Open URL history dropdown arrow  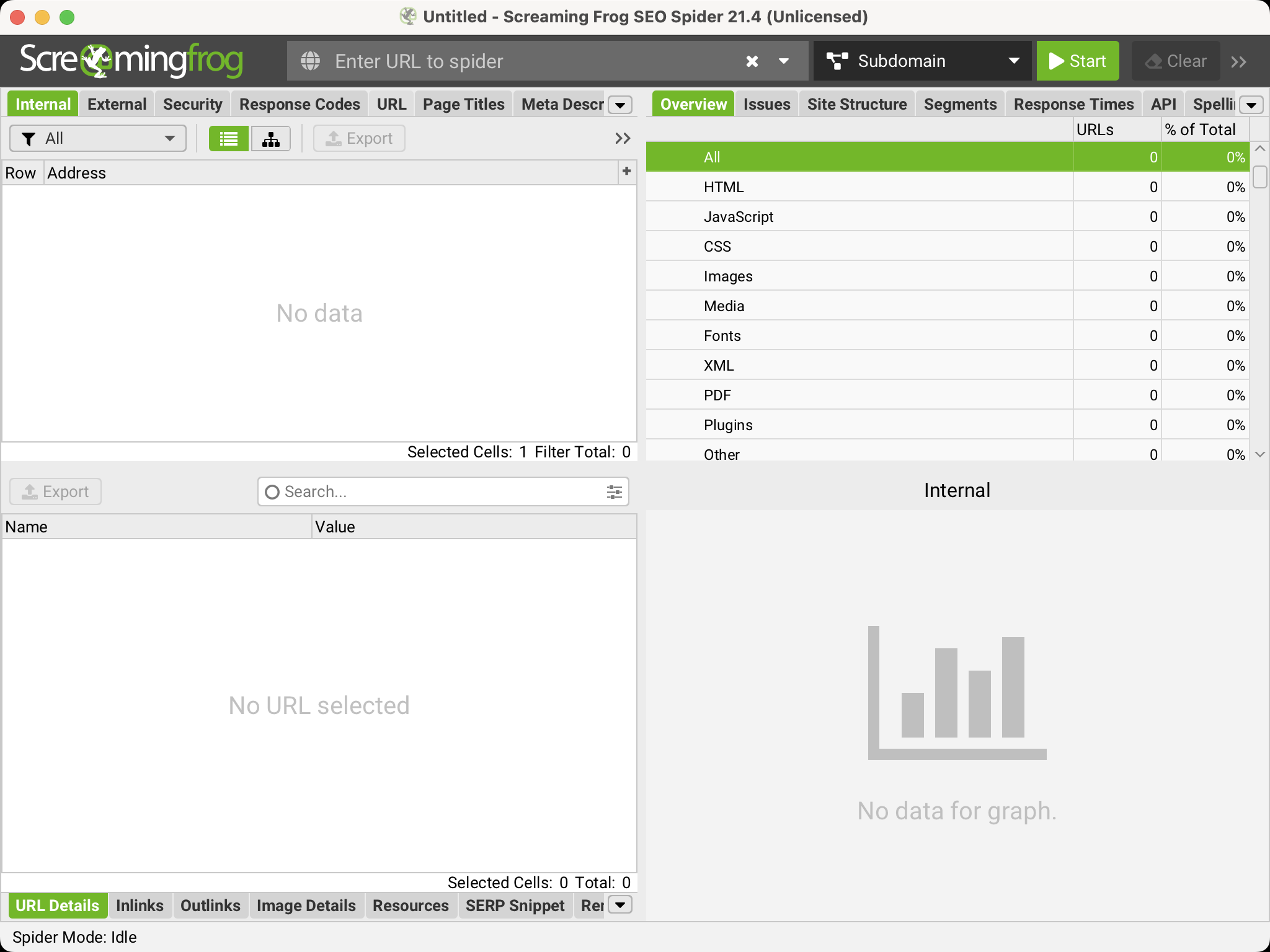784,61
